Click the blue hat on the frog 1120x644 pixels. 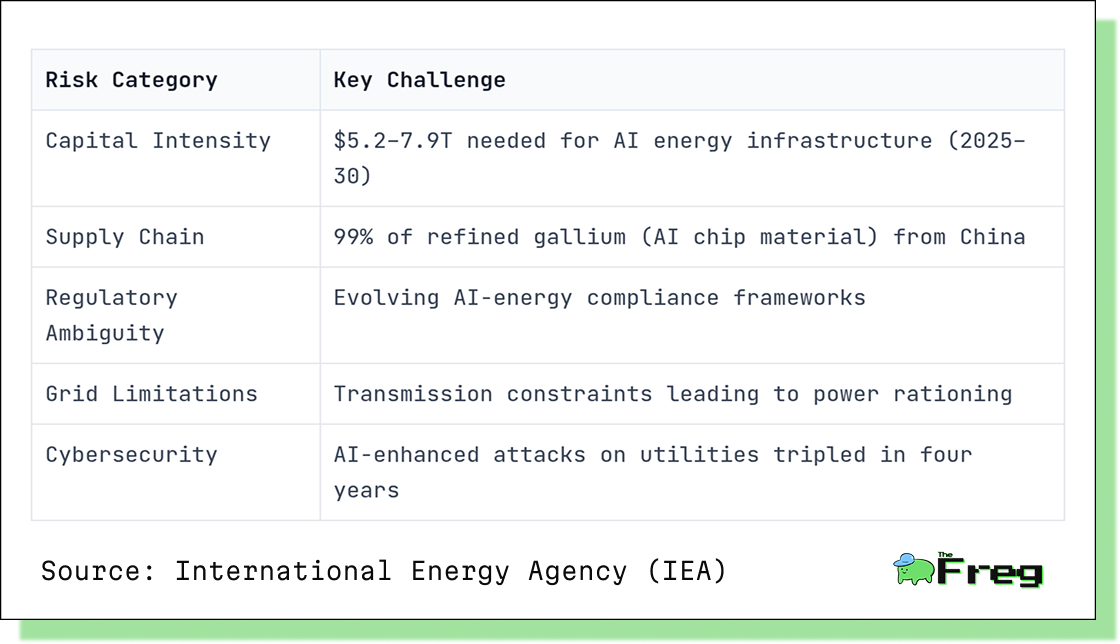click(904, 559)
